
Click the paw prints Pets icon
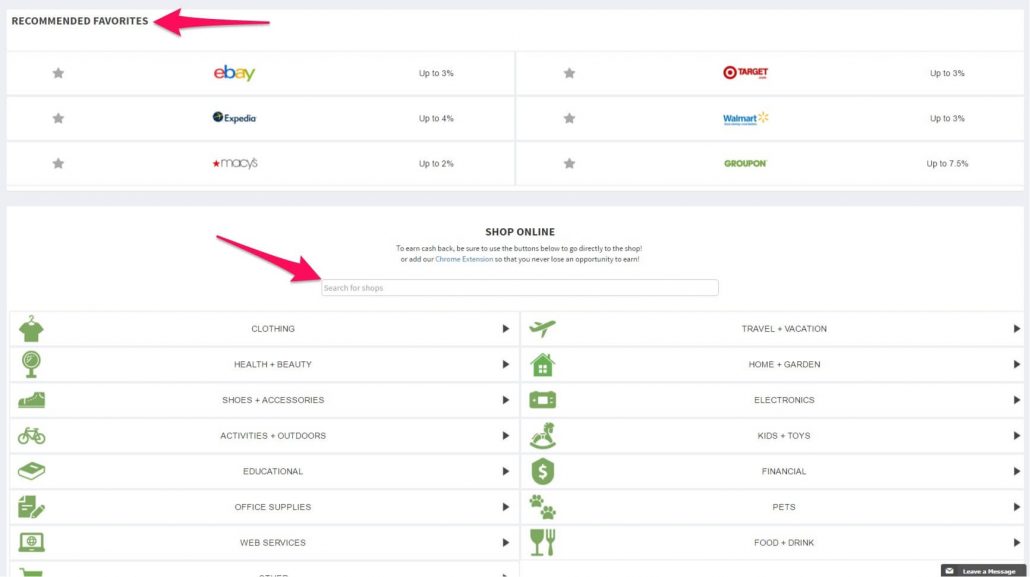click(x=542, y=507)
